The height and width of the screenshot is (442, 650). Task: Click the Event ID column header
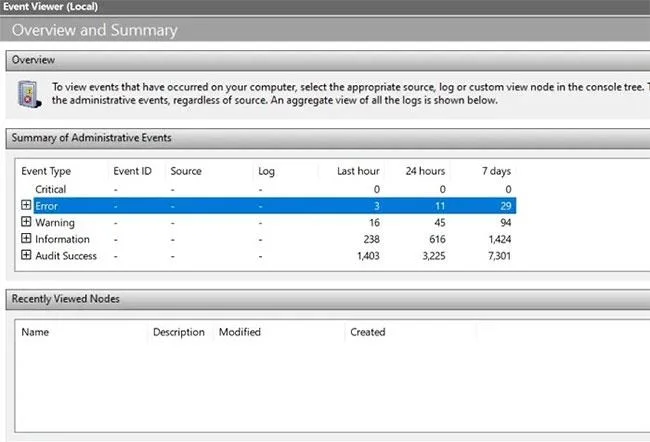click(132, 171)
